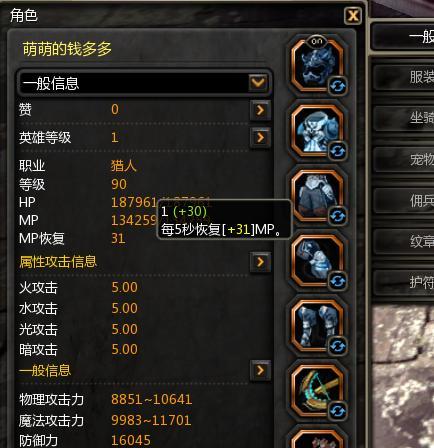This screenshot has width=434, height=448.
Task: Close the 角色 character window
Action: pyautogui.click(x=353, y=16)
